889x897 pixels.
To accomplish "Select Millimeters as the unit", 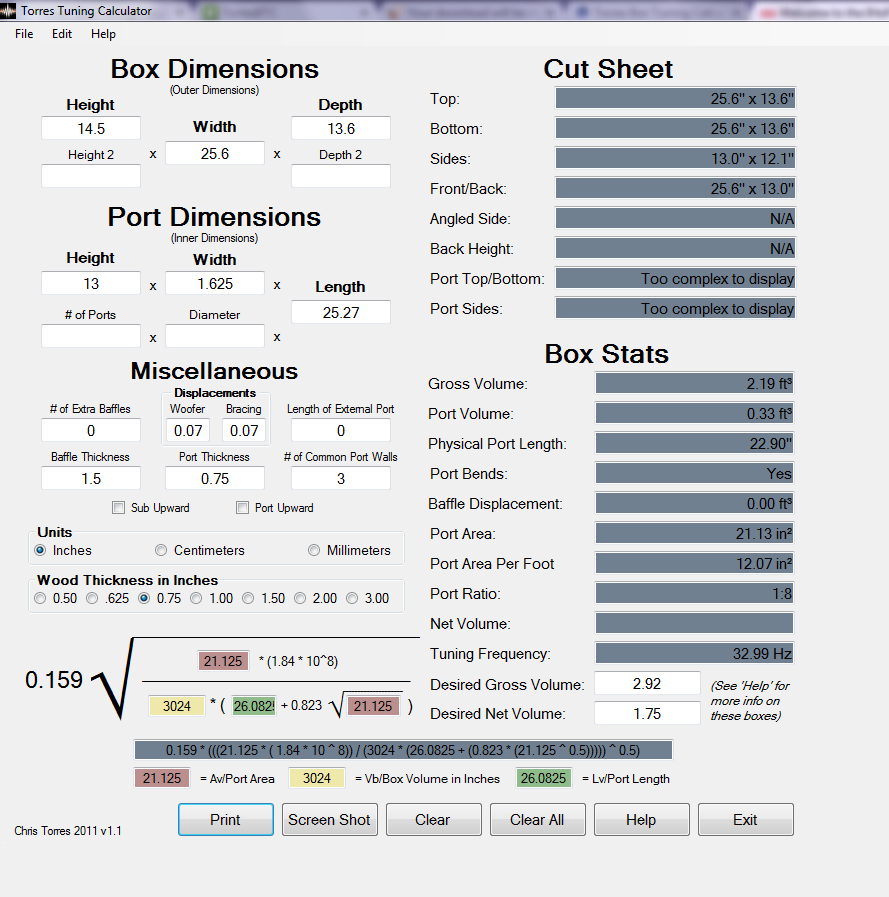I will (x=314, y=551).
